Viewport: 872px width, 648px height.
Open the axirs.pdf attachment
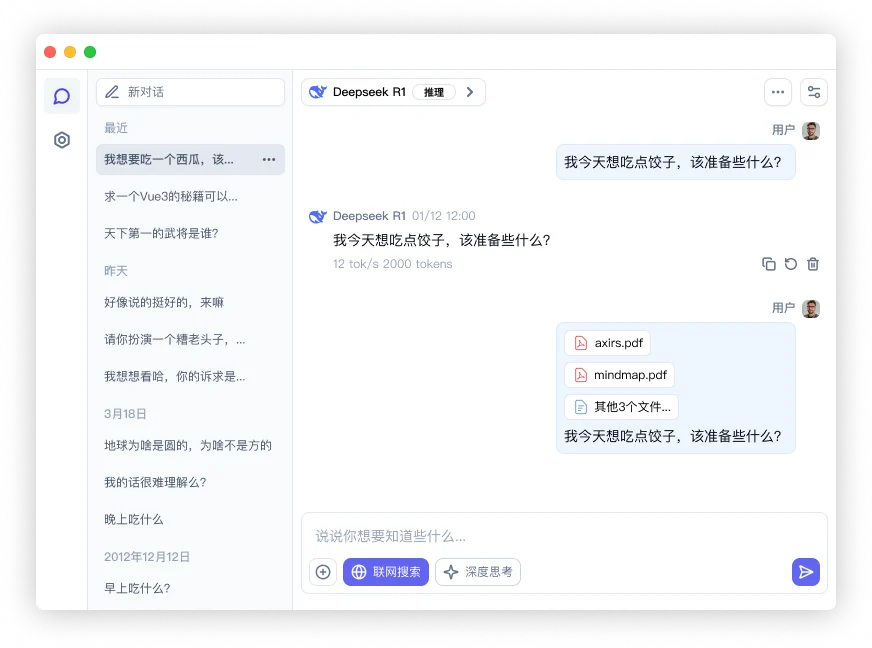(x=607, y=342)
